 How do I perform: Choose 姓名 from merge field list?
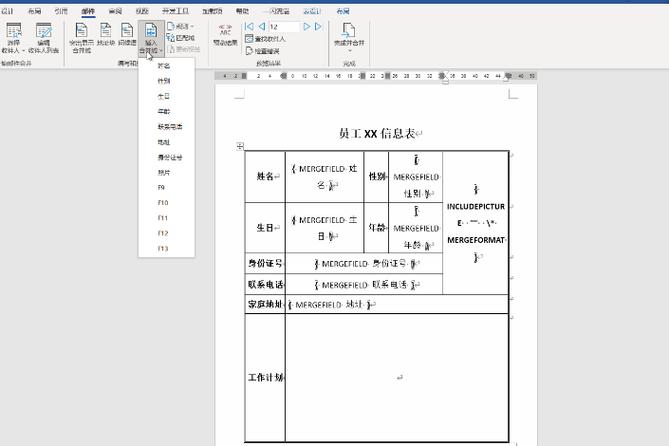[x=166, y=66]
